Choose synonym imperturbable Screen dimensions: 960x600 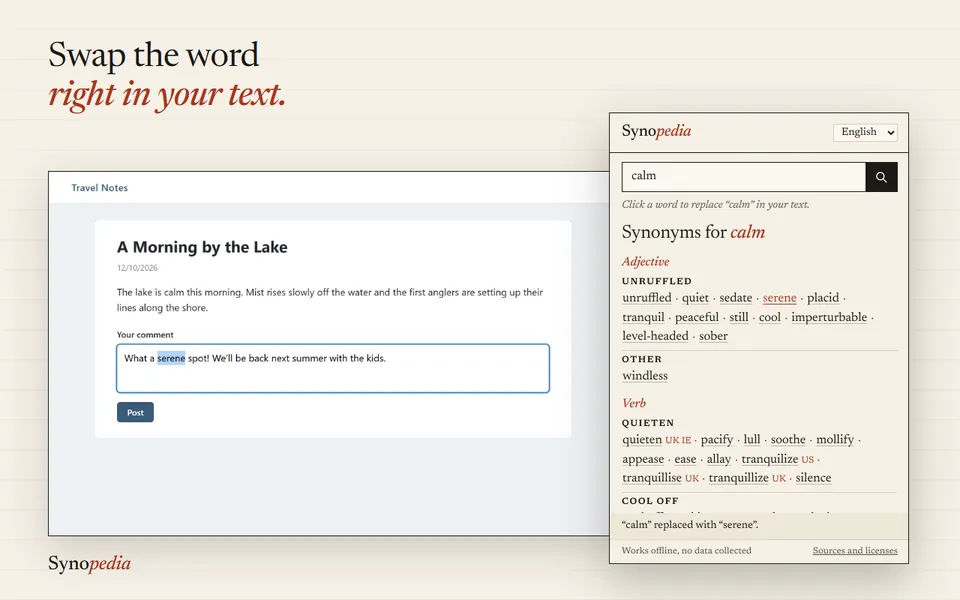pos(829,317)
